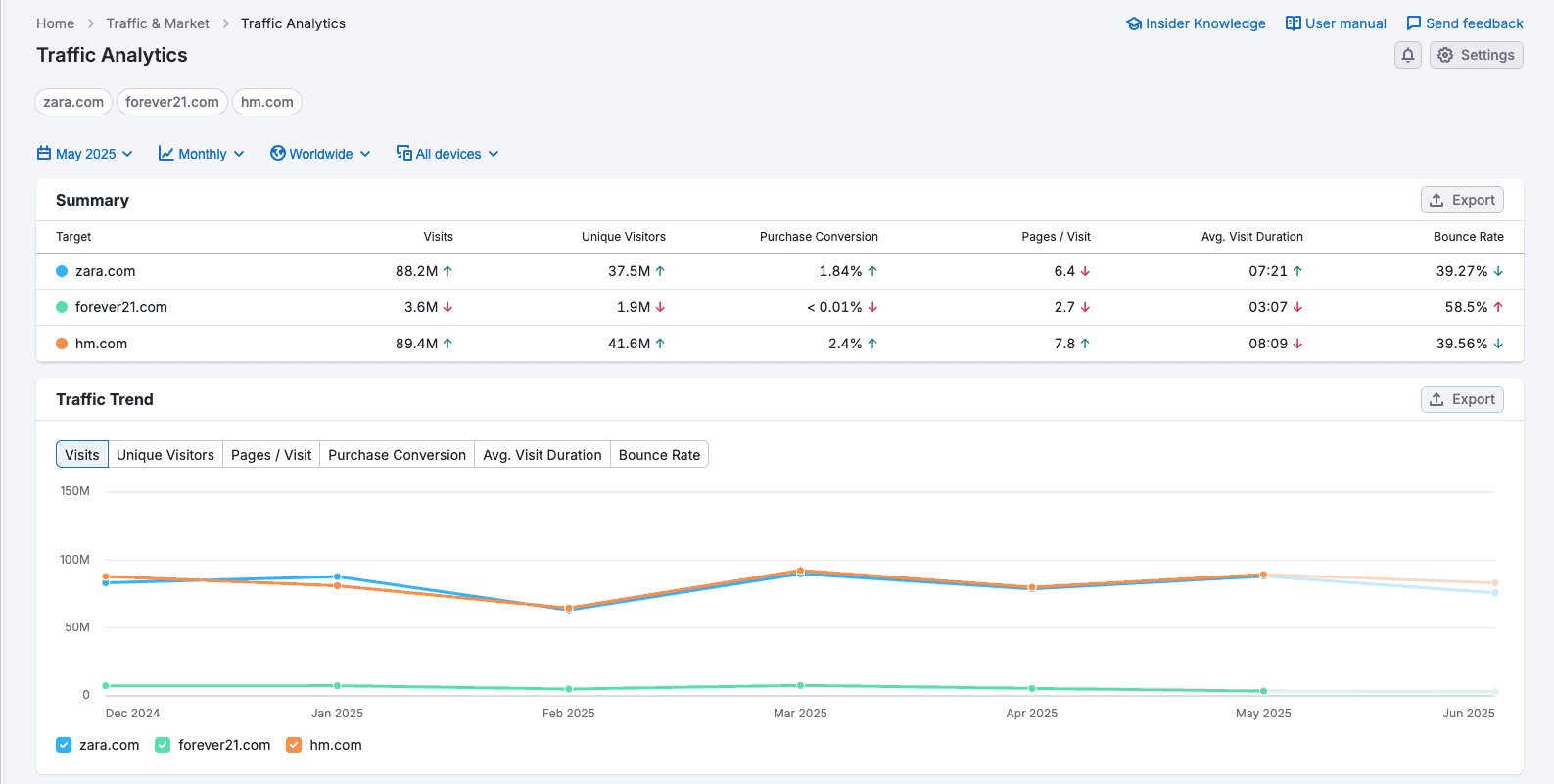
Task: Click the User manual book icon
Action: 1294,23
